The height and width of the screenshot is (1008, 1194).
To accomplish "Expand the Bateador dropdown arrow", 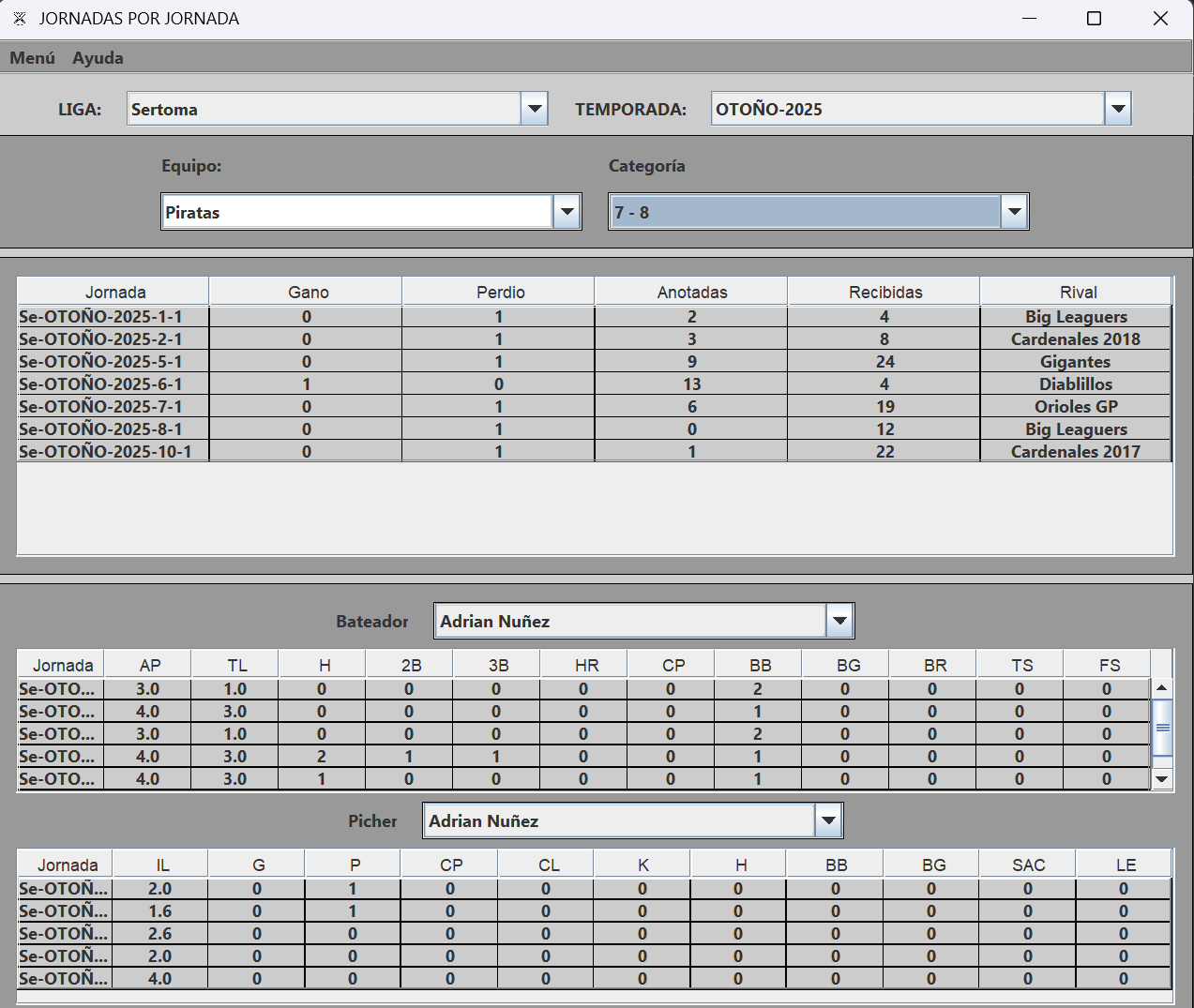I will (x=839, y=621).
